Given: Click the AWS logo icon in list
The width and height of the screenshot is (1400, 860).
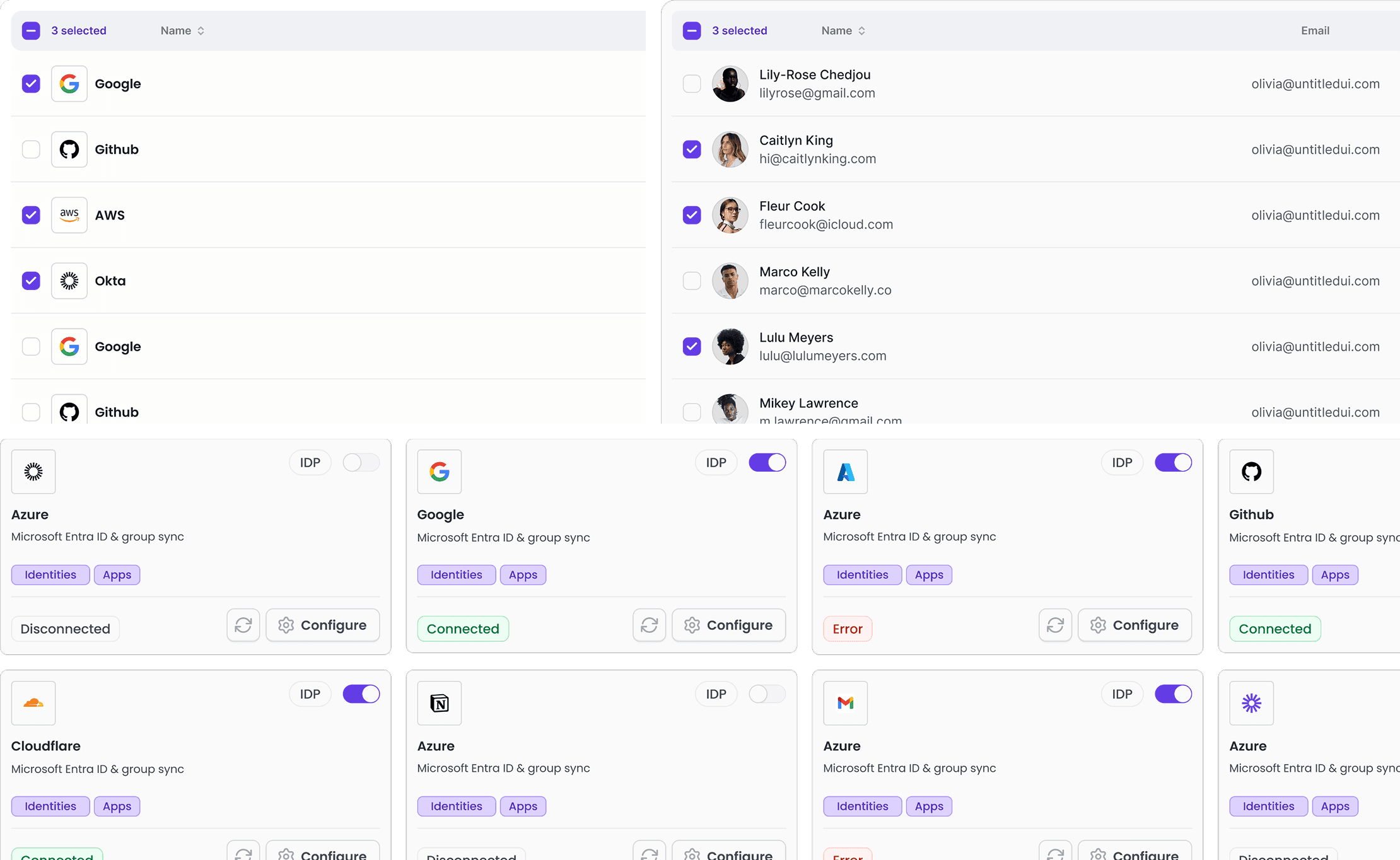Looking at the screenshot, I should coord(69,215).
